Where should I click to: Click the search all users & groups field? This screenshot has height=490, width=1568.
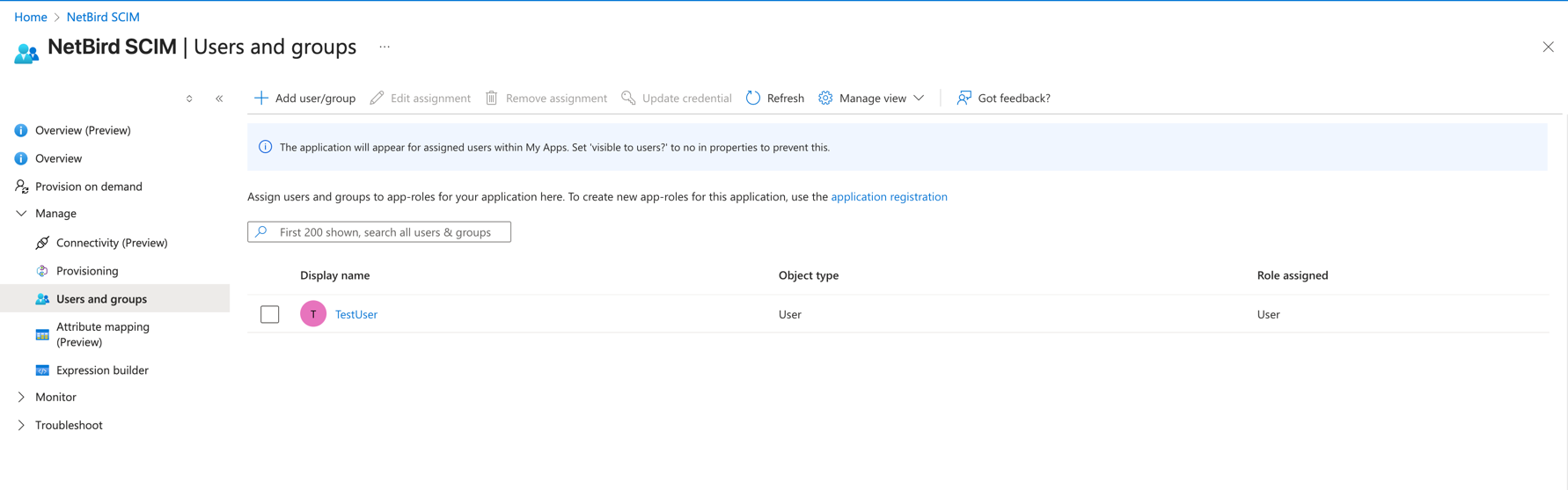coord(387,232)
